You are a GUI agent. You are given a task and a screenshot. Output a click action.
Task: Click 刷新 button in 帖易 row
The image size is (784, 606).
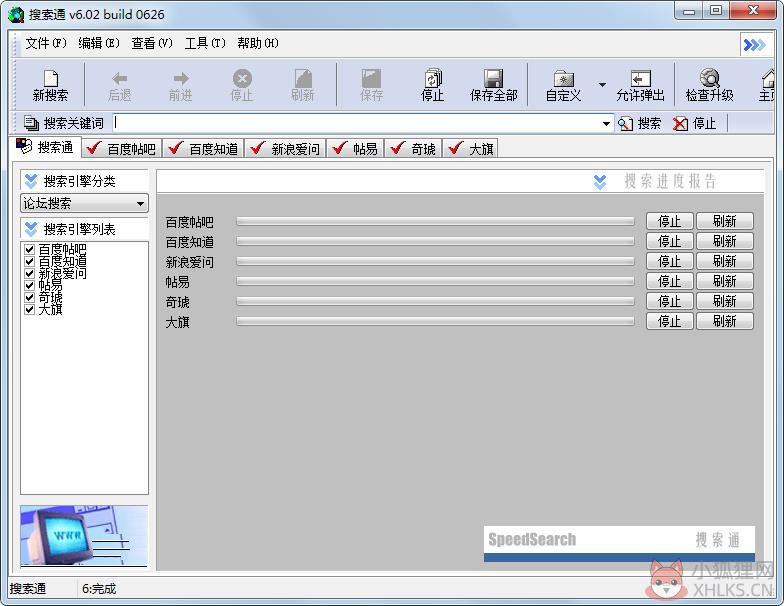click(724, 281)
